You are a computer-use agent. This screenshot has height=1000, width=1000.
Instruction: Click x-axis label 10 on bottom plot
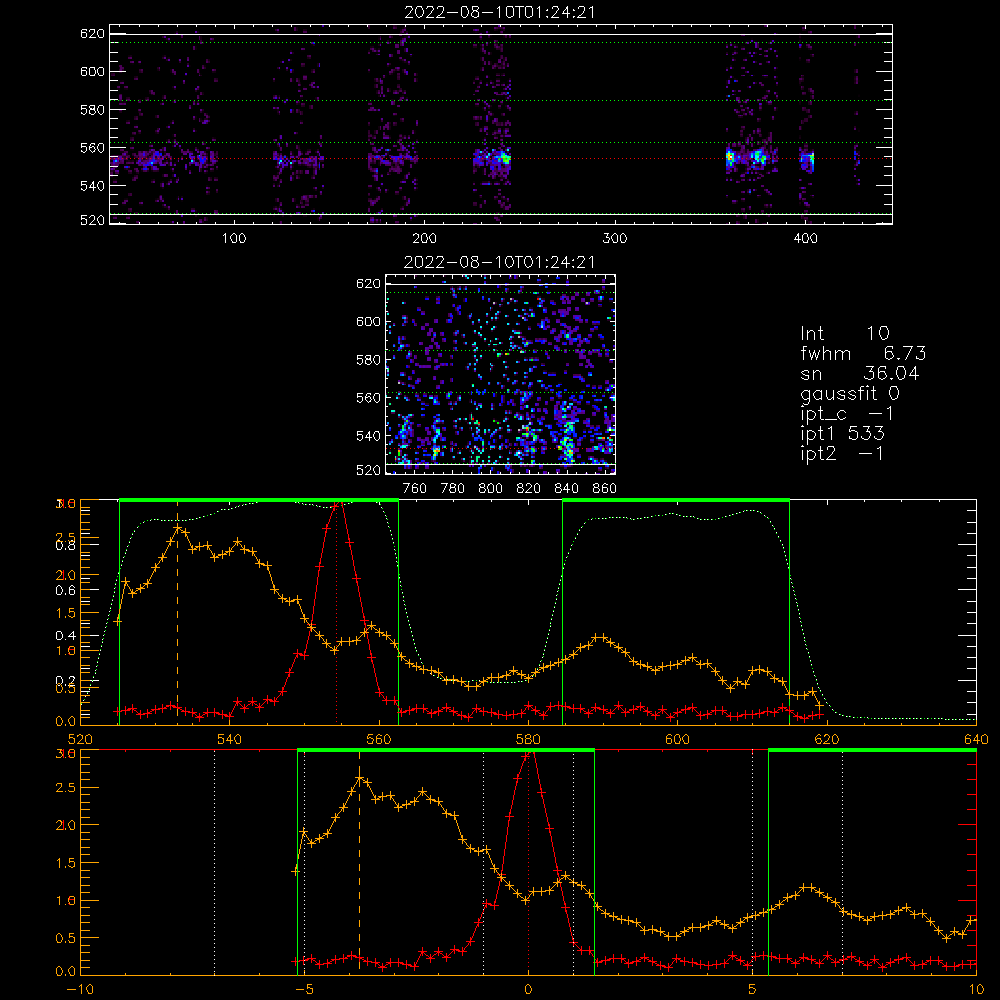976,989
